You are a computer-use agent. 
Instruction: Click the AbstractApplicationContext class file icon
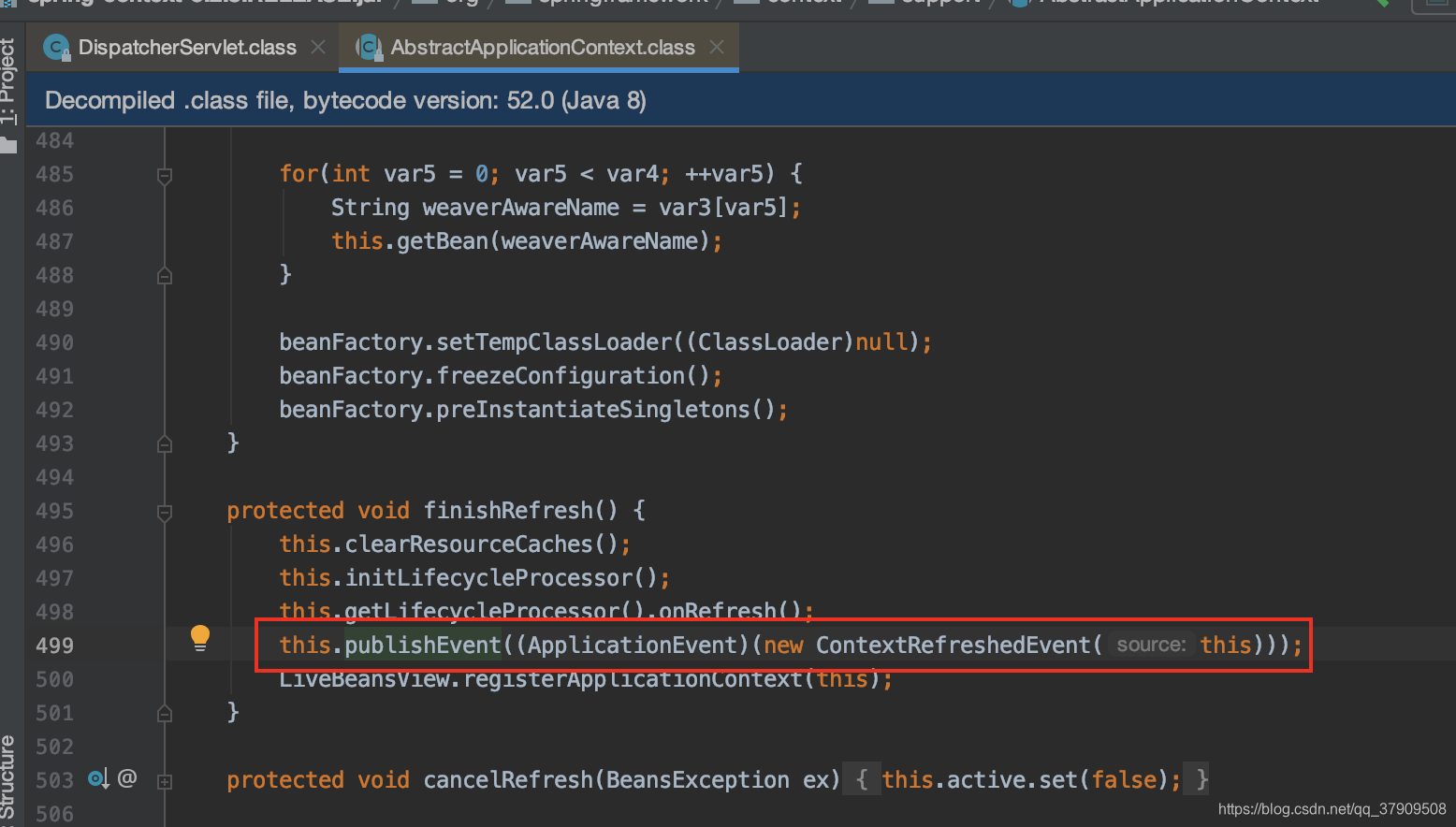point(369,48)
